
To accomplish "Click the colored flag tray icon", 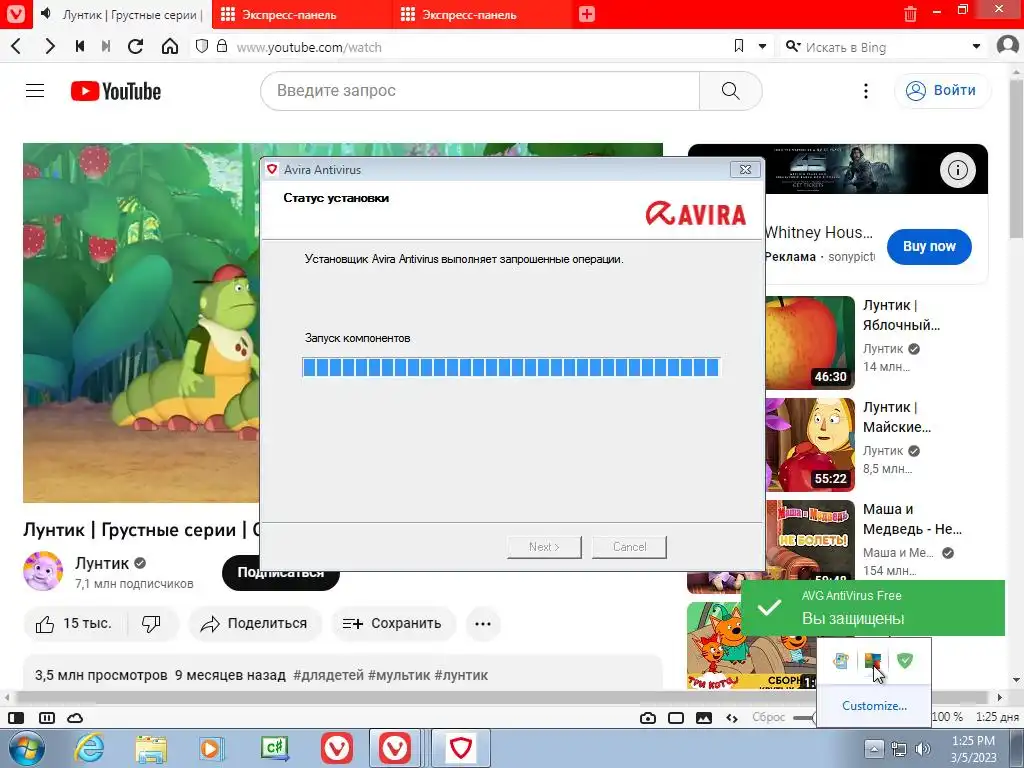I will click(873, 660).
